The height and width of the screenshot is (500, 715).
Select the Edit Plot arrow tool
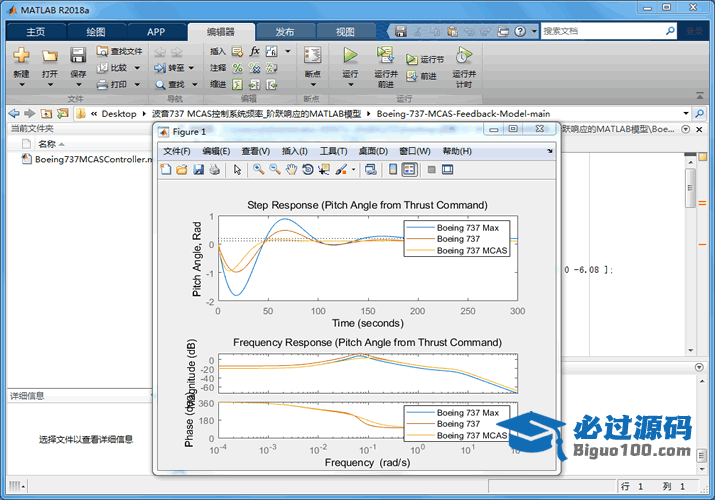(x=237, y=170)
